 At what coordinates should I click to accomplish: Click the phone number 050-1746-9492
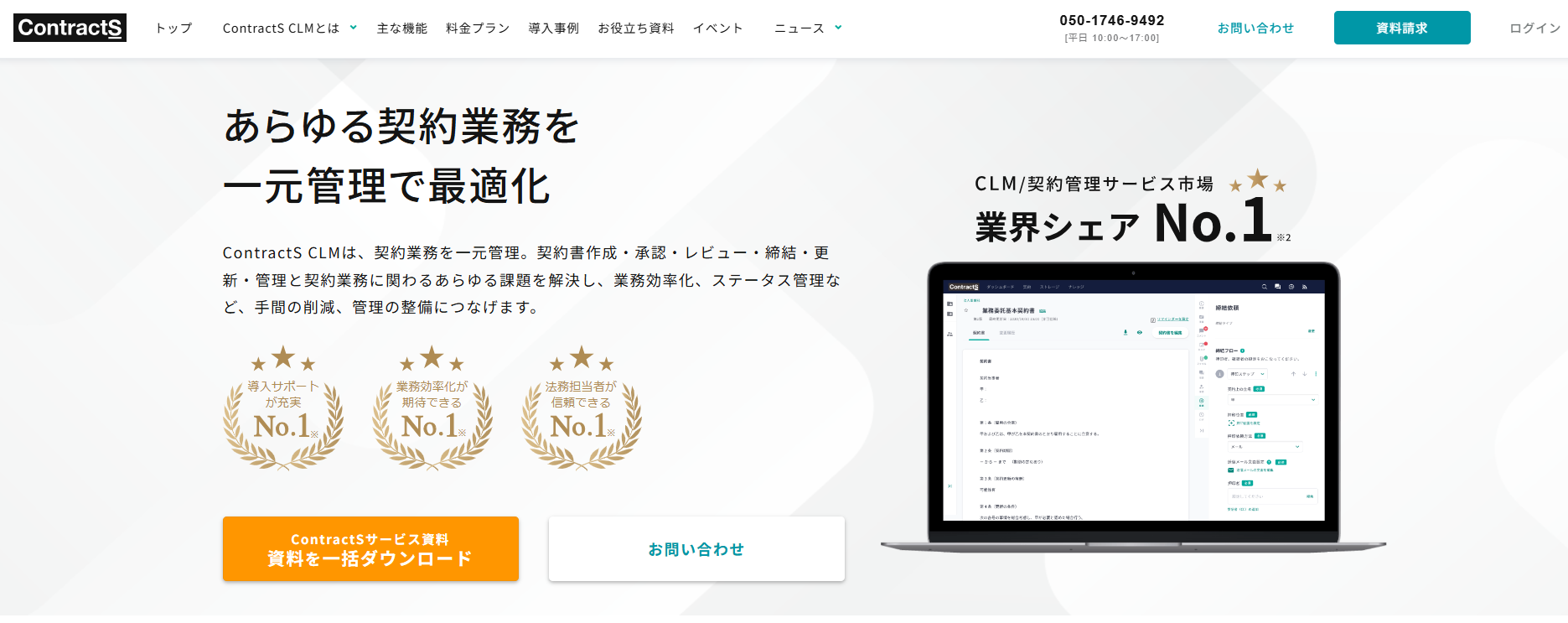point(1112,20)
